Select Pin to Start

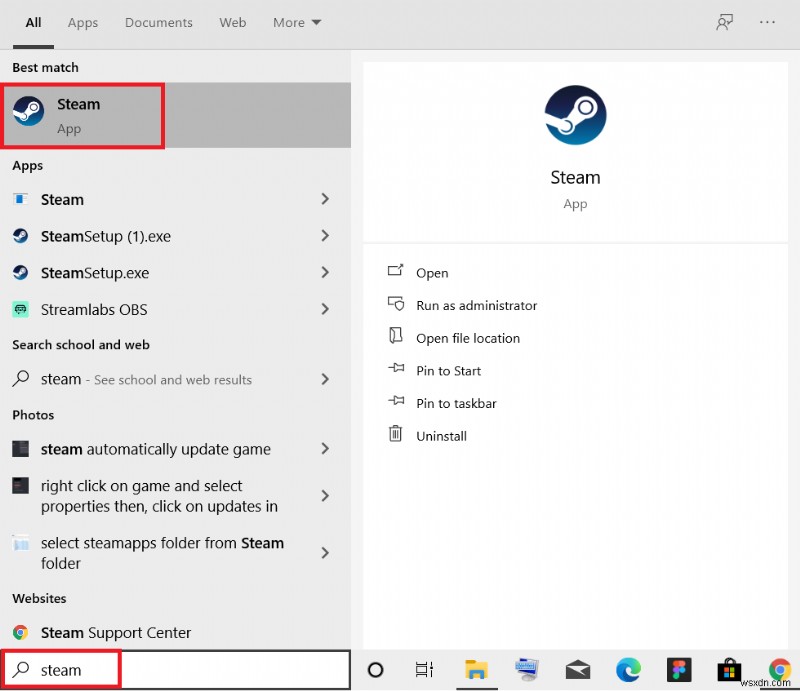(x=448, y=371)
